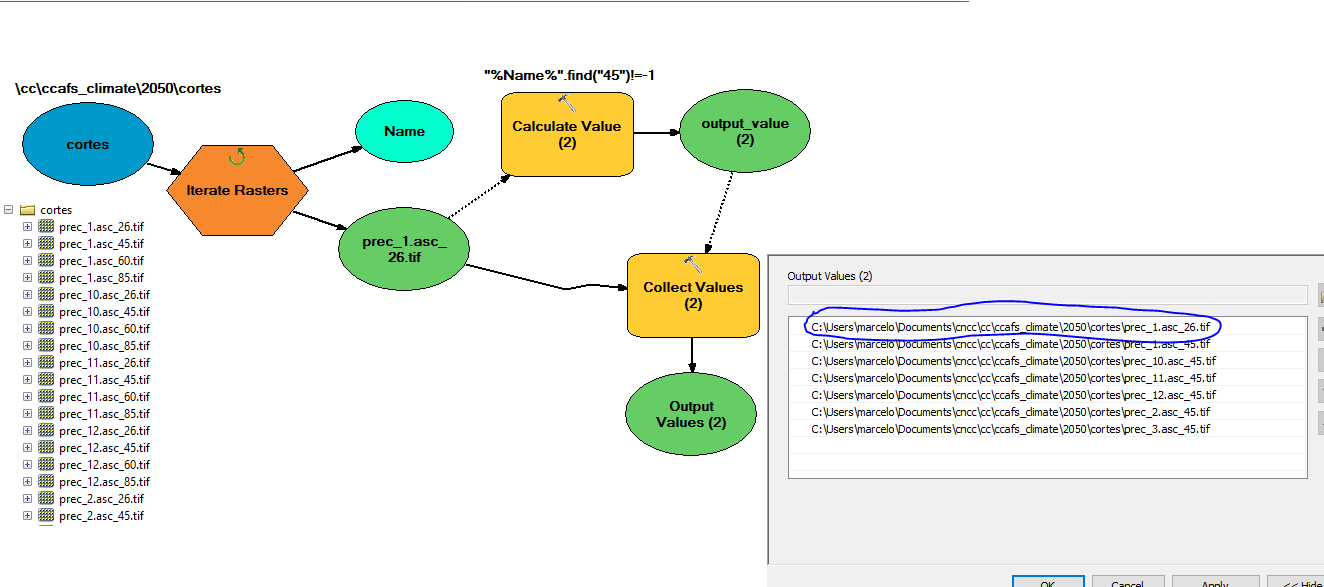Click the raster icon of prec_11.asc_45.tif in tree
The width and height of the screenshot is (1324, 587).
click(x=46, y=380)
